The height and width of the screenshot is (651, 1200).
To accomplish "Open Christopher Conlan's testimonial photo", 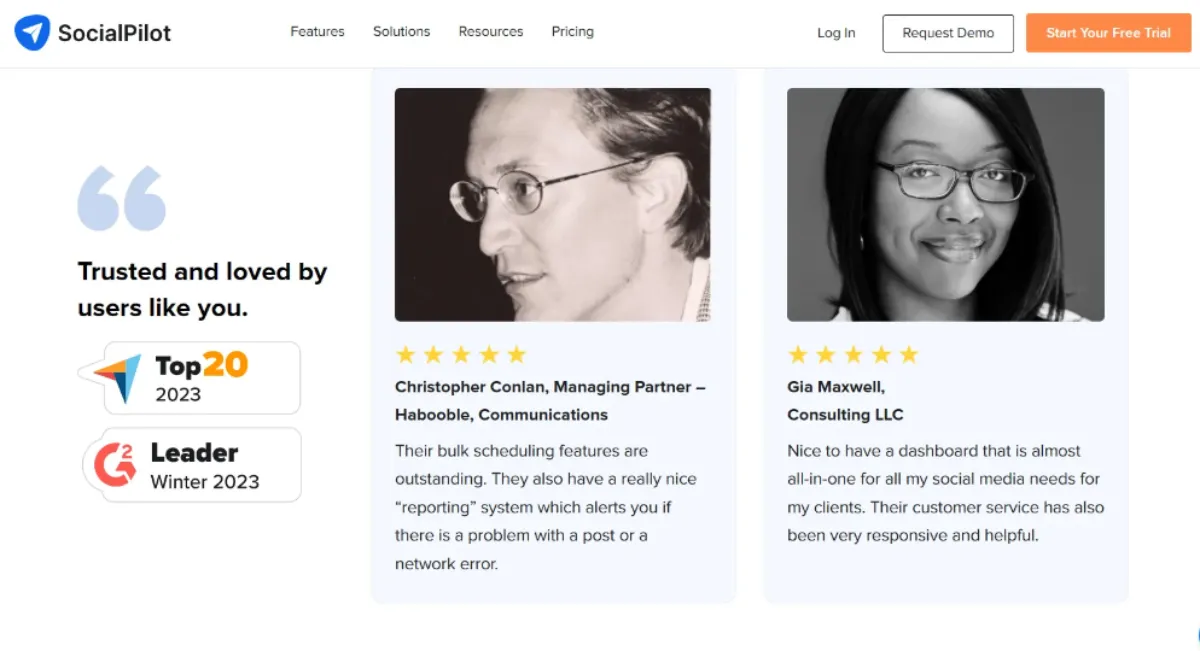I will click(553, 204).
